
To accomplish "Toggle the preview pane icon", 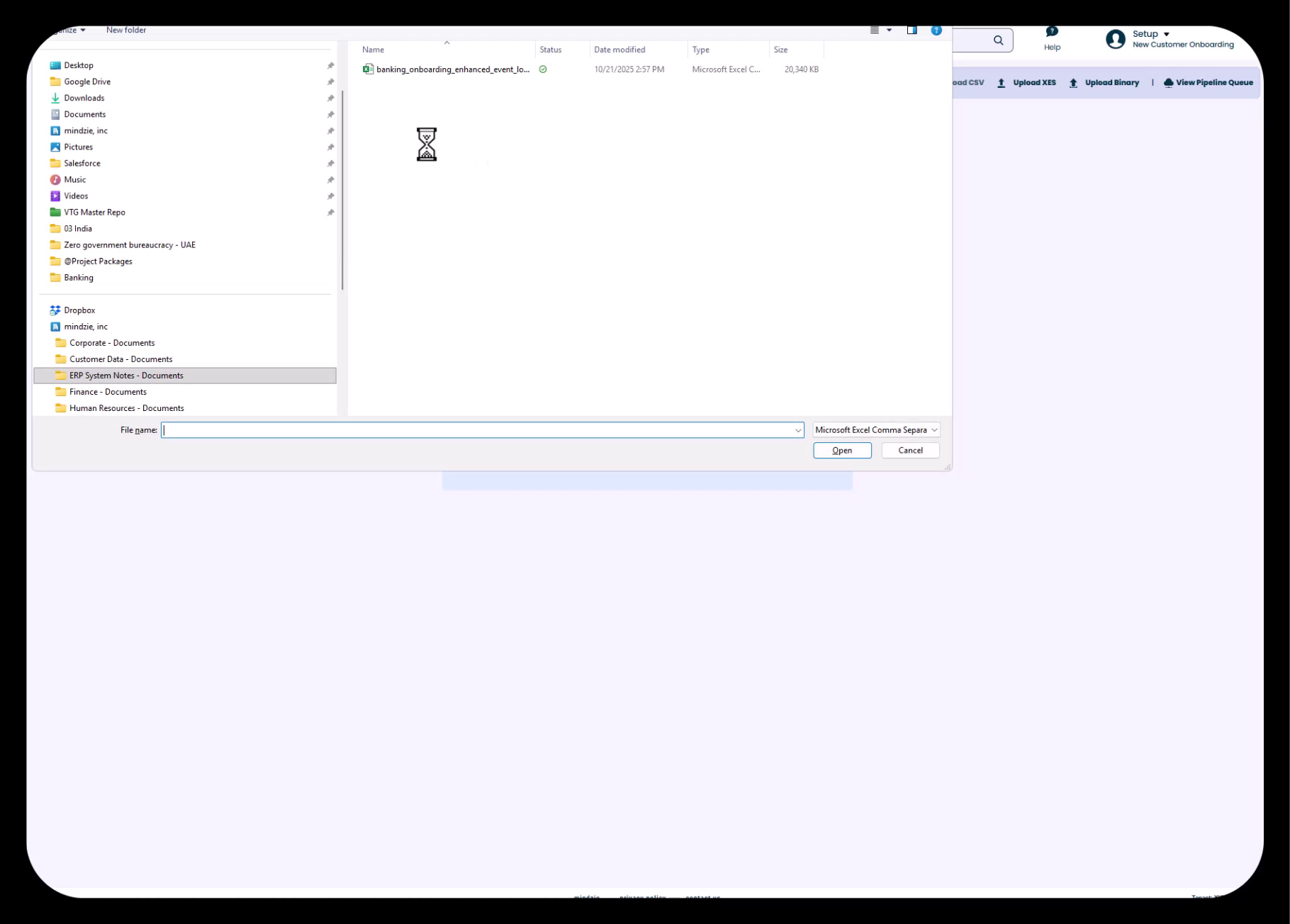I will click(x=912, y=30).
